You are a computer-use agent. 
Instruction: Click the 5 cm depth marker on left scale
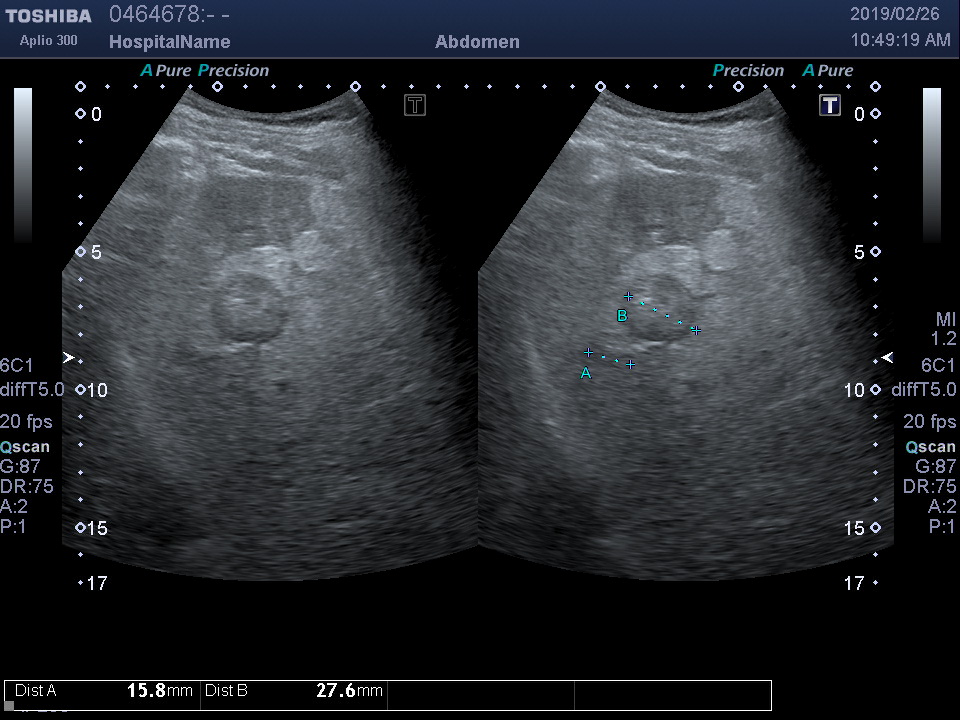click(81, 252)
